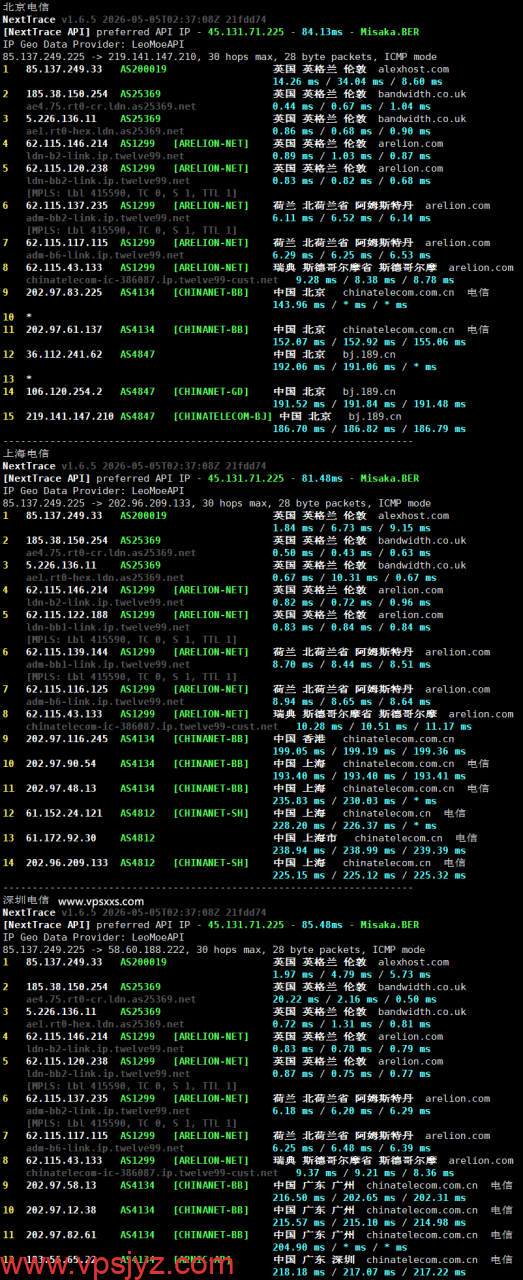This screenshot has width=523, height=1280.
Task: Click the 上海电信 section heading
Action: 26,453
